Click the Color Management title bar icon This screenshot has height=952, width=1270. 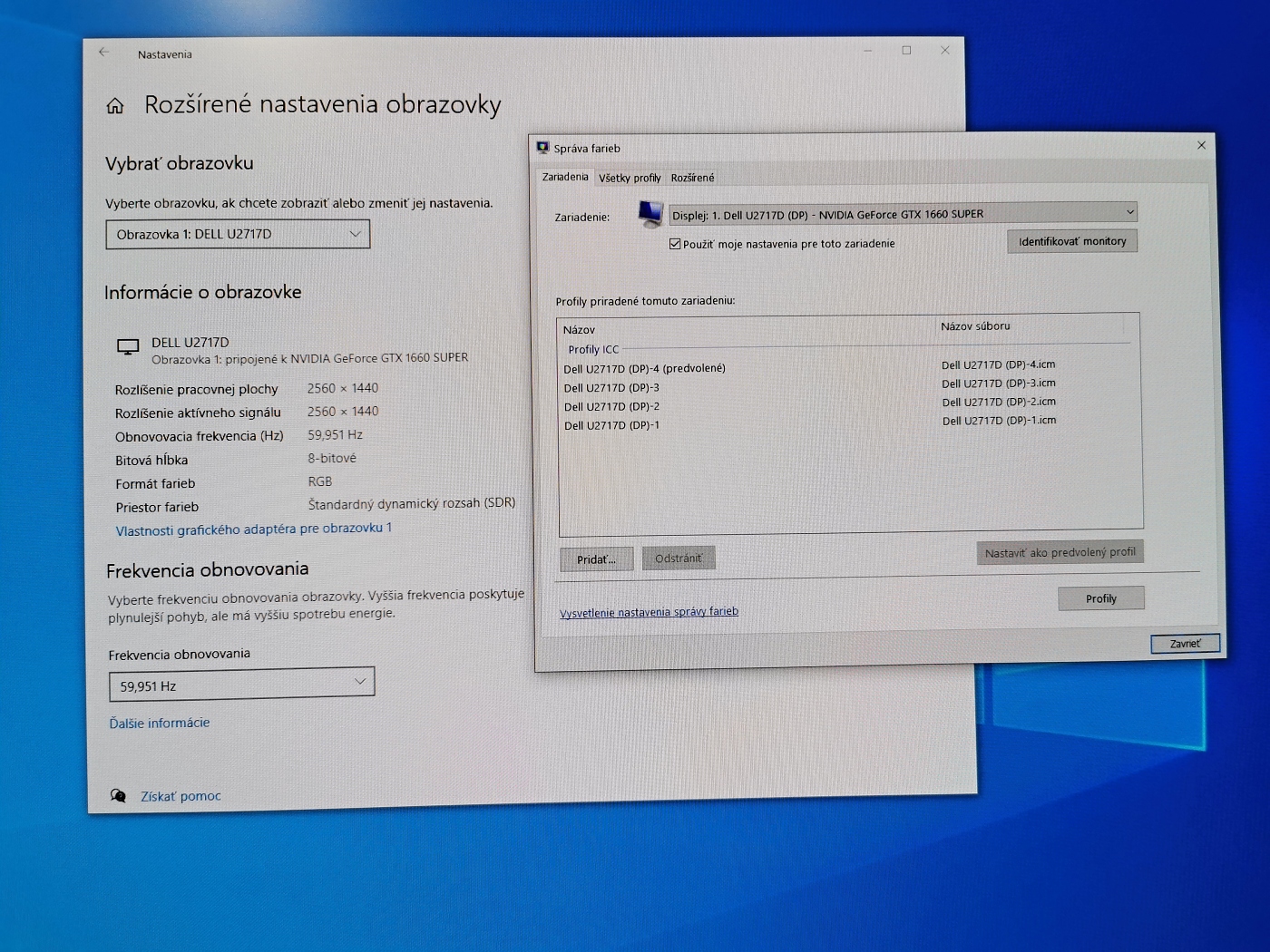tap(542, 148)
